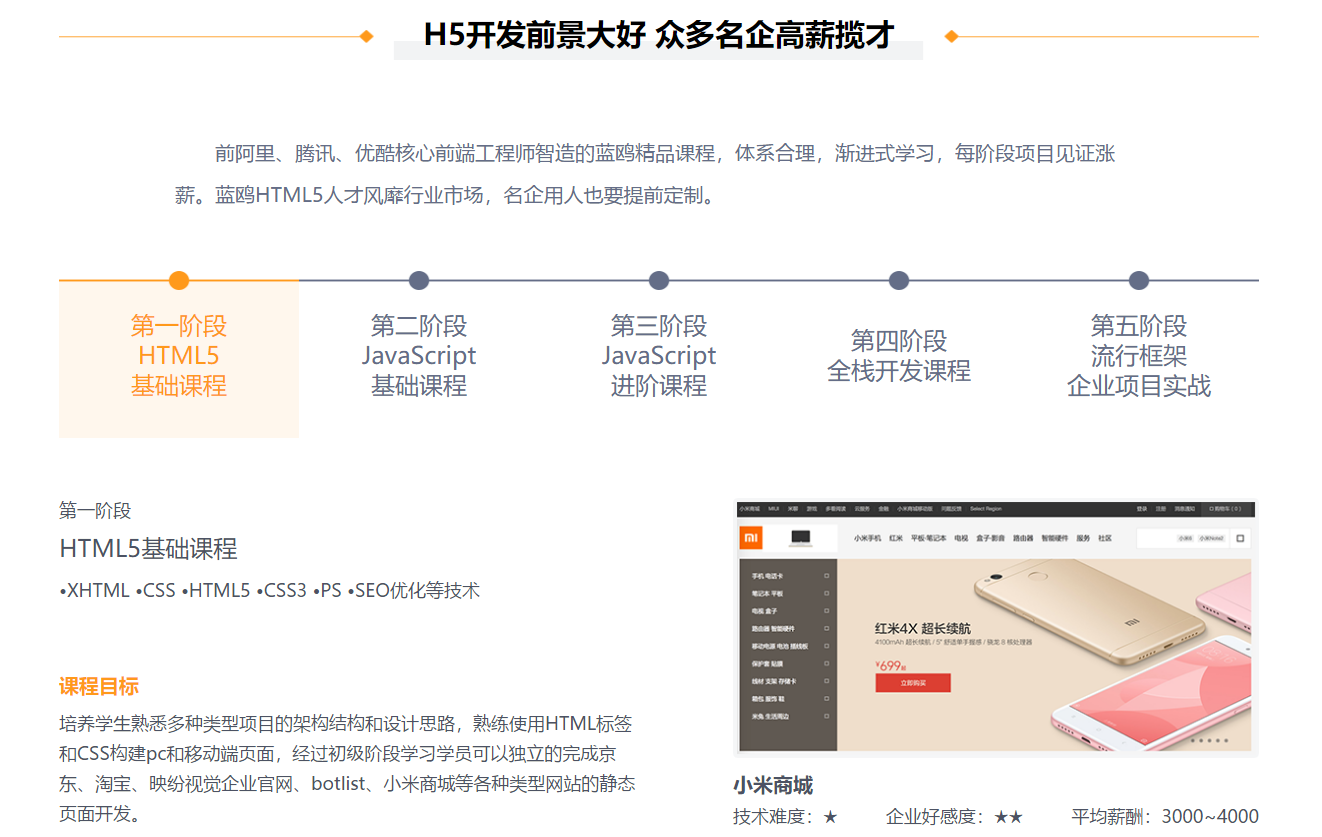Click 智能硬件 in the preview navigation
This screenshot has height=837, width=1322.
[x=1055, y=538]
